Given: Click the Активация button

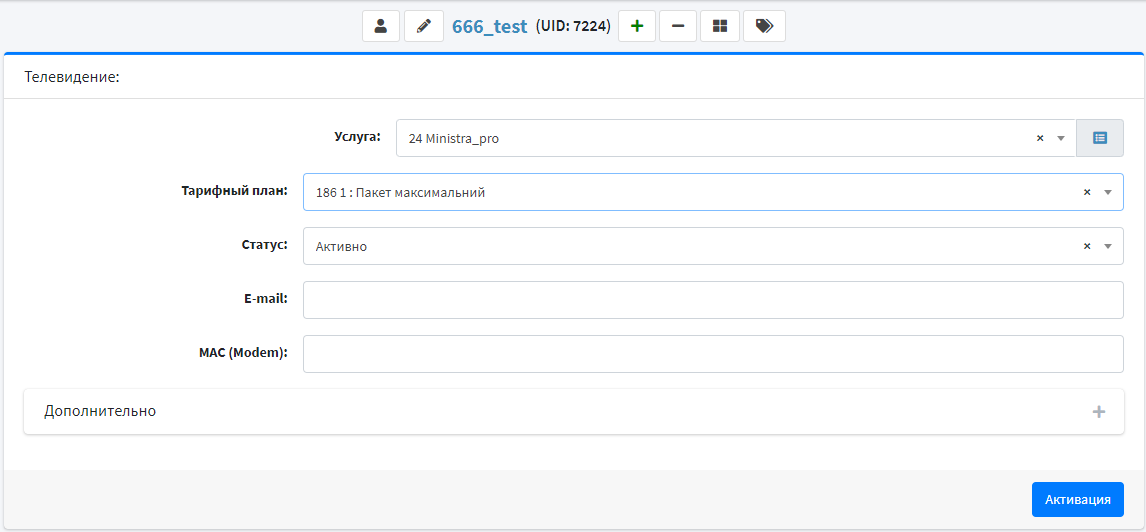Looking at the screenshot, I should 1077,499.
